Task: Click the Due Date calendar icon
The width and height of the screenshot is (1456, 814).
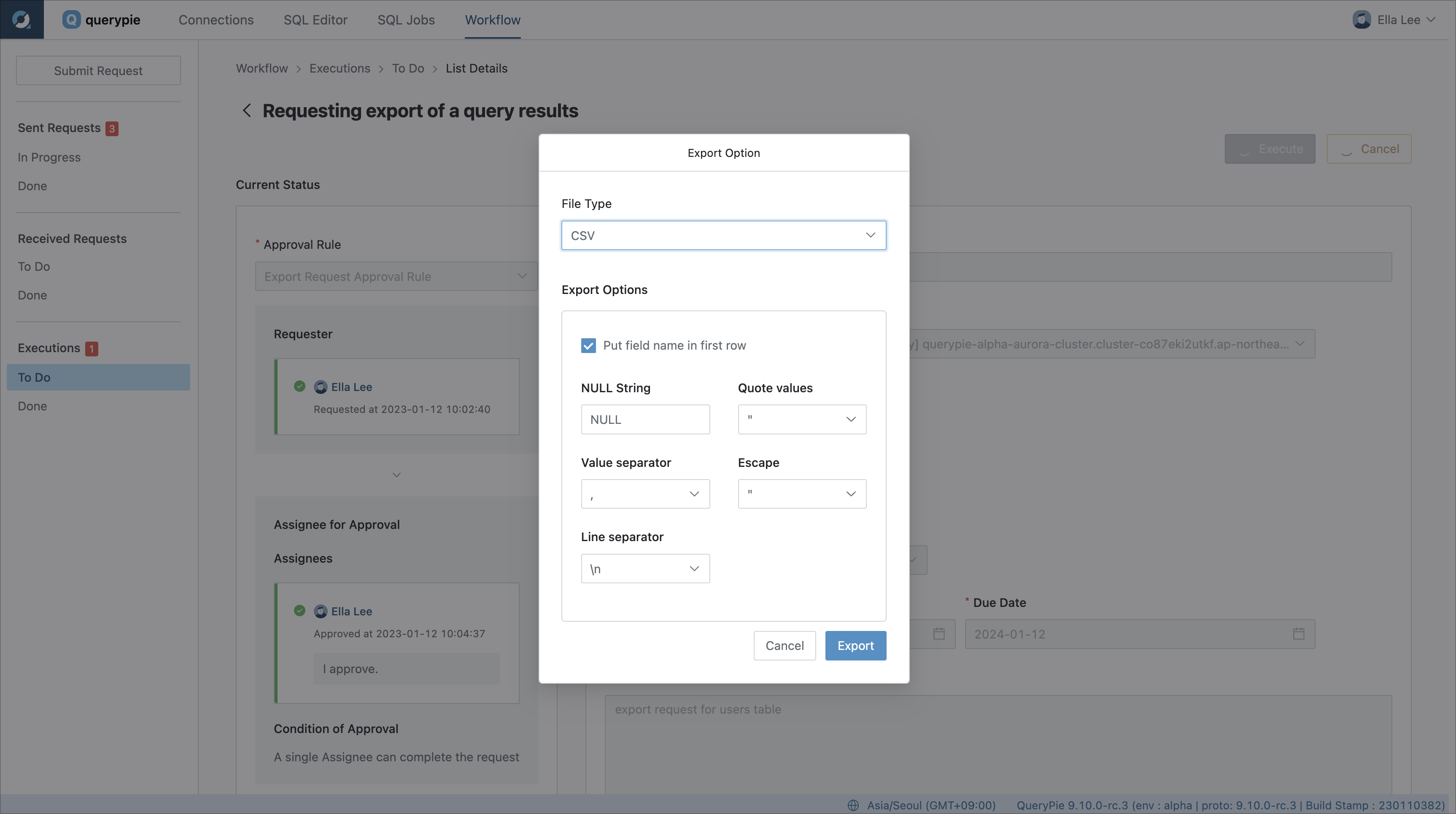Action: [x=1299, y=634]
